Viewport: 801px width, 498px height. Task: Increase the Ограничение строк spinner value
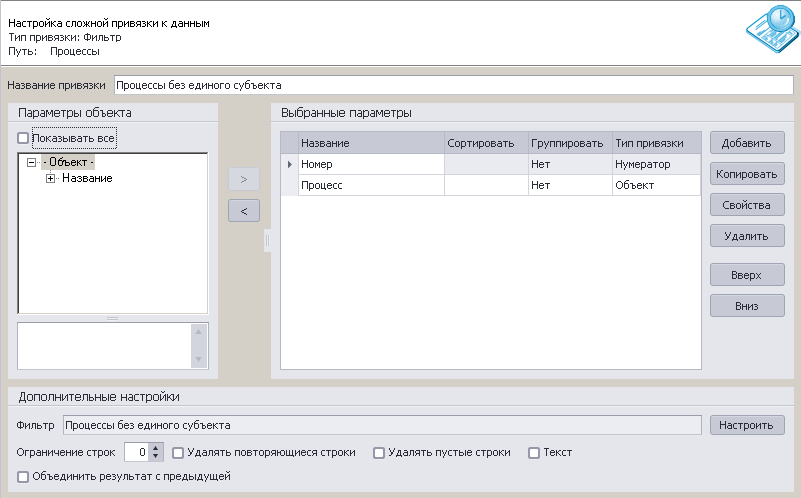(156, 448)
